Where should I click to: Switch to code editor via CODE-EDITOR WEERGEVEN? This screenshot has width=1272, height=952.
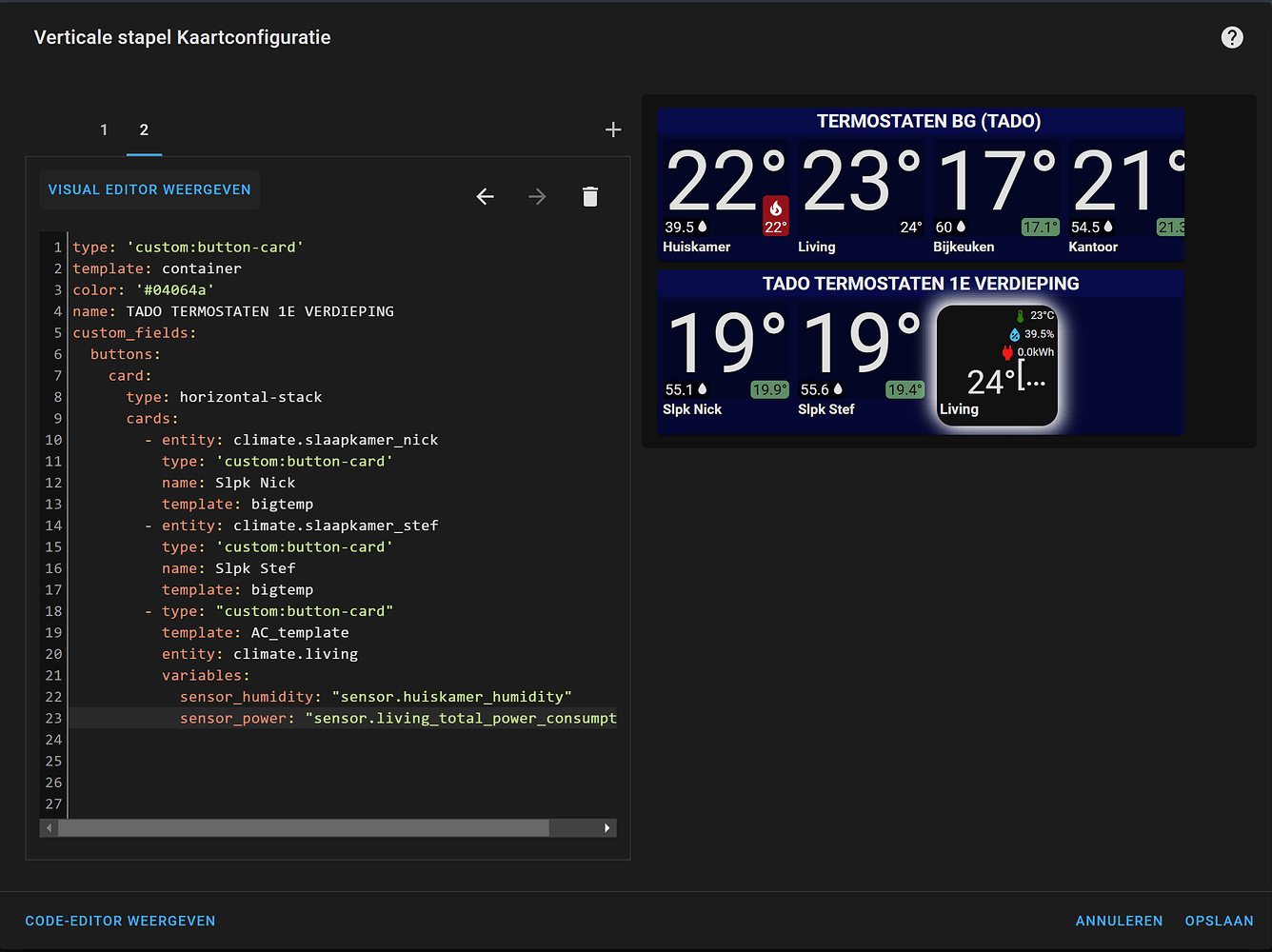point(120,921)
